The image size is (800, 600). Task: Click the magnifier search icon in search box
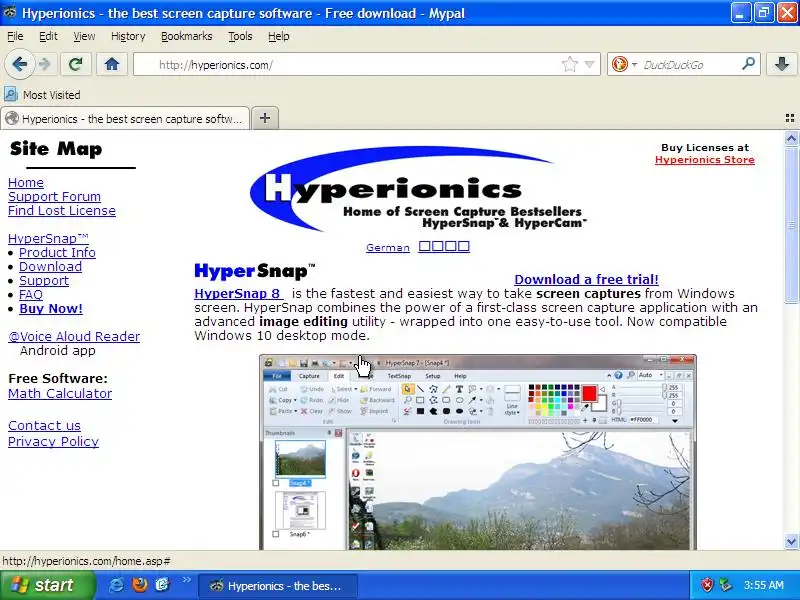point(748,64)
